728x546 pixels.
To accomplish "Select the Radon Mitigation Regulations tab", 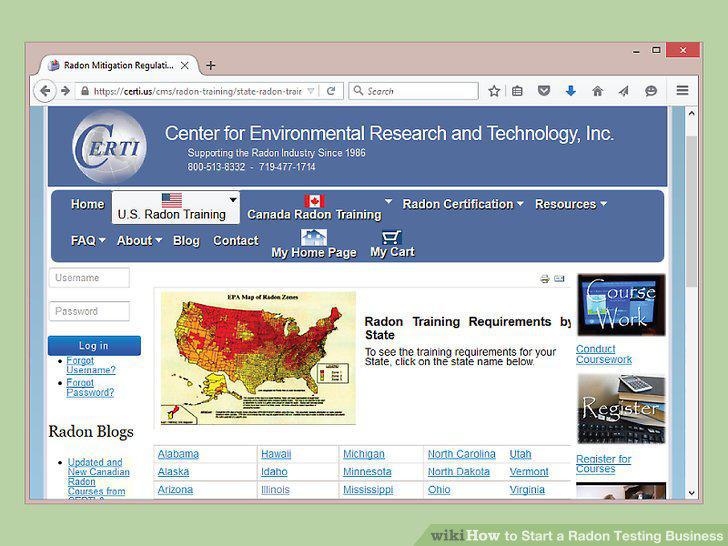I will (x=118, y=65).
